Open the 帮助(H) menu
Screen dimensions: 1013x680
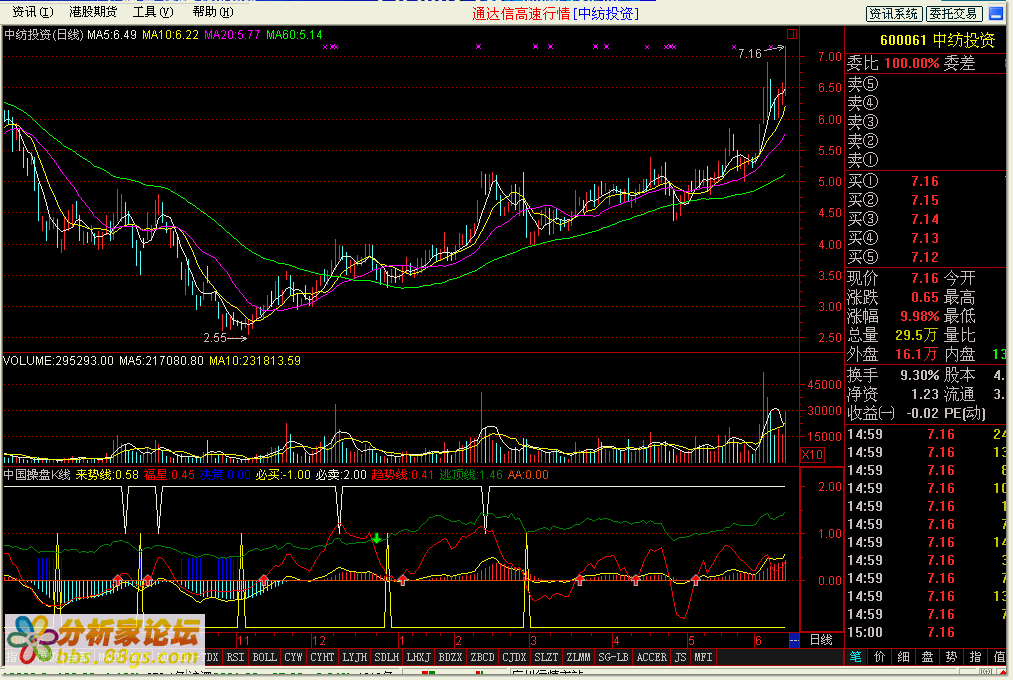(x=213, y=12)
